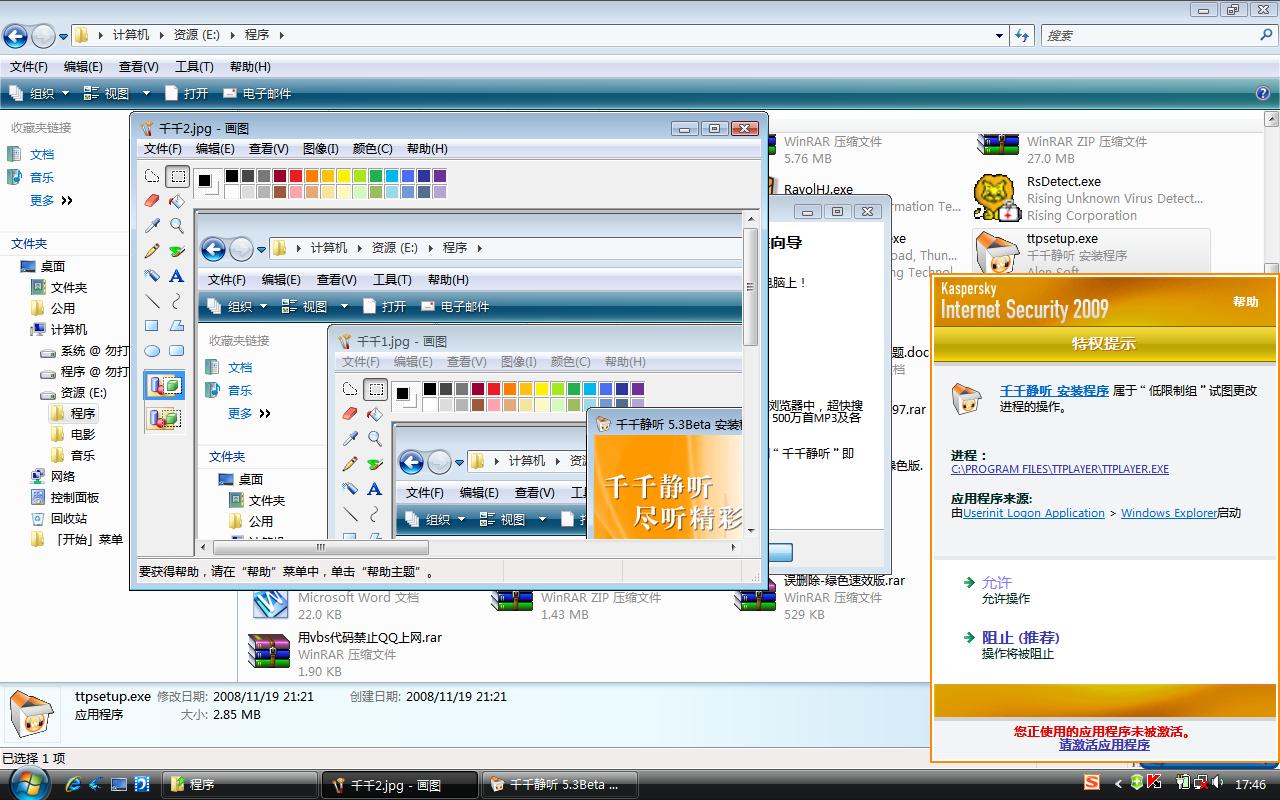
Task: Open the recent pages dropdown beside Forward
Action: click(x=64, y=37)
